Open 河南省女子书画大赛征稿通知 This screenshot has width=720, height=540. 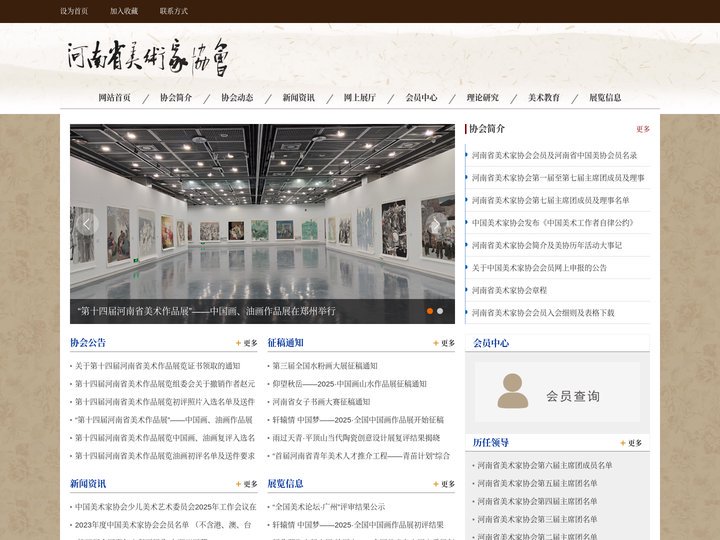321,402
